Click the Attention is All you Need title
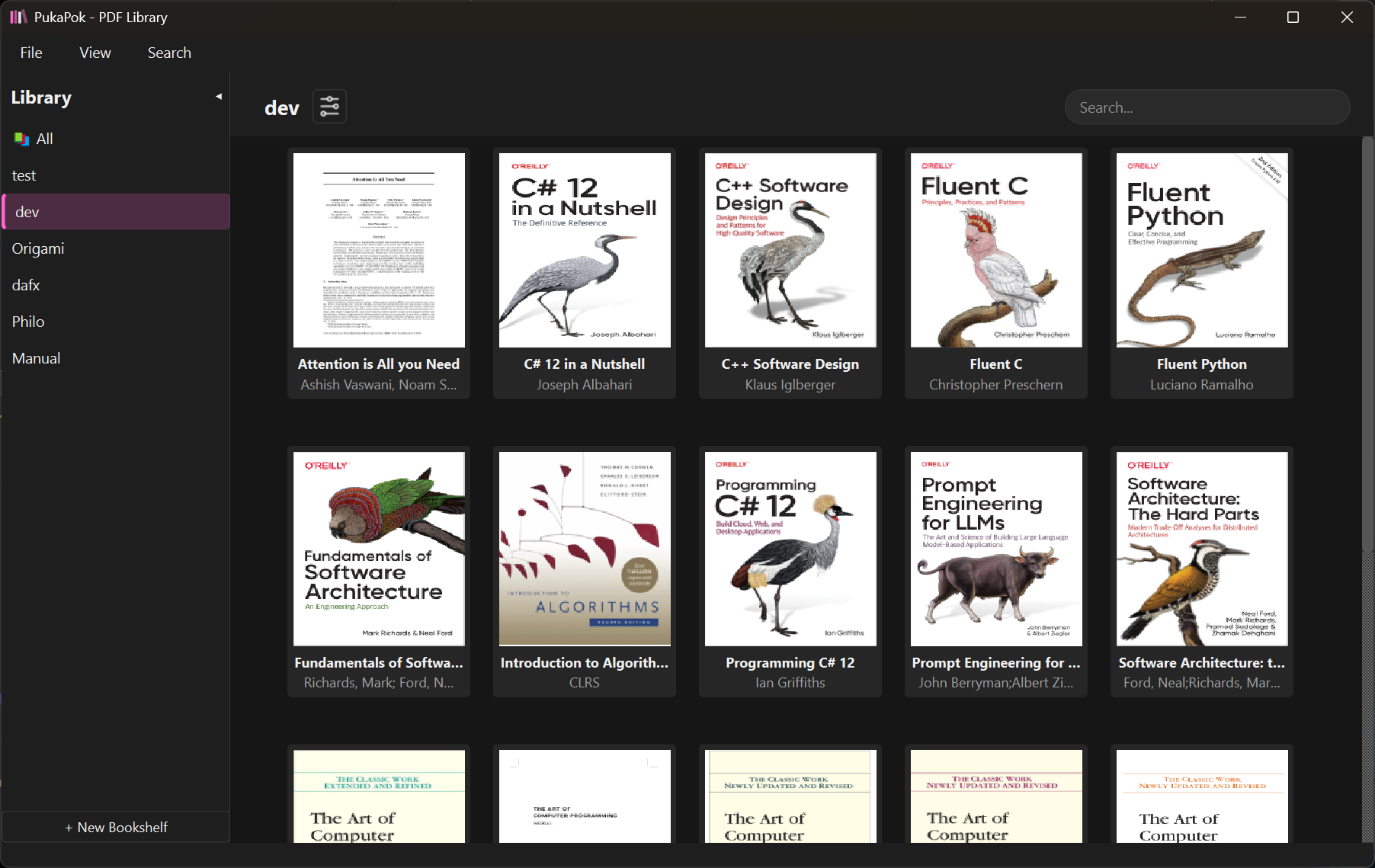Screen dimensions: 1375x868 pyautogui.click(x=378, y=364)
